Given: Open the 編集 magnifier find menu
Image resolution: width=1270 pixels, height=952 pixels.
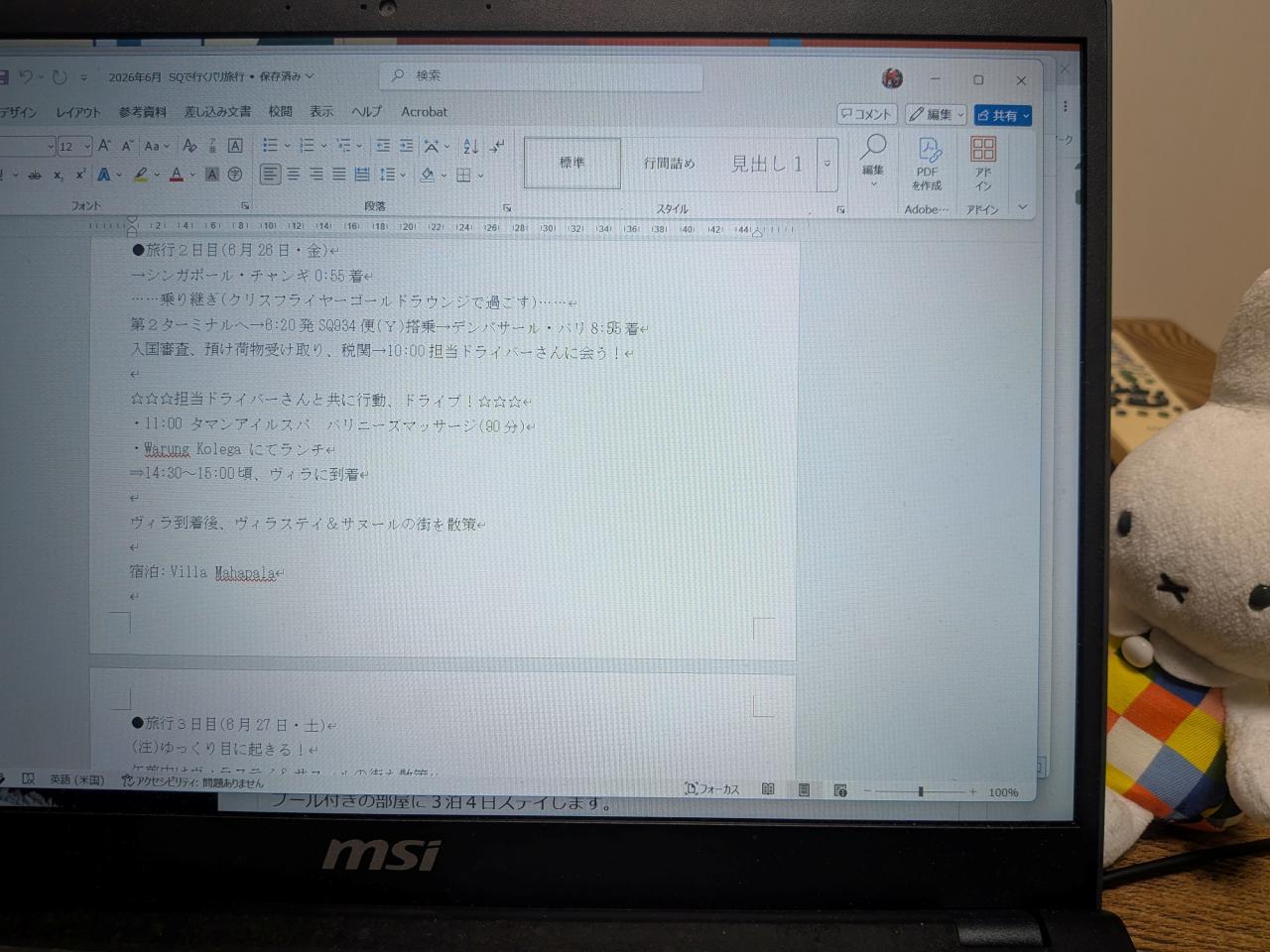Looking at the screenshot, I should tap(873, 161).
